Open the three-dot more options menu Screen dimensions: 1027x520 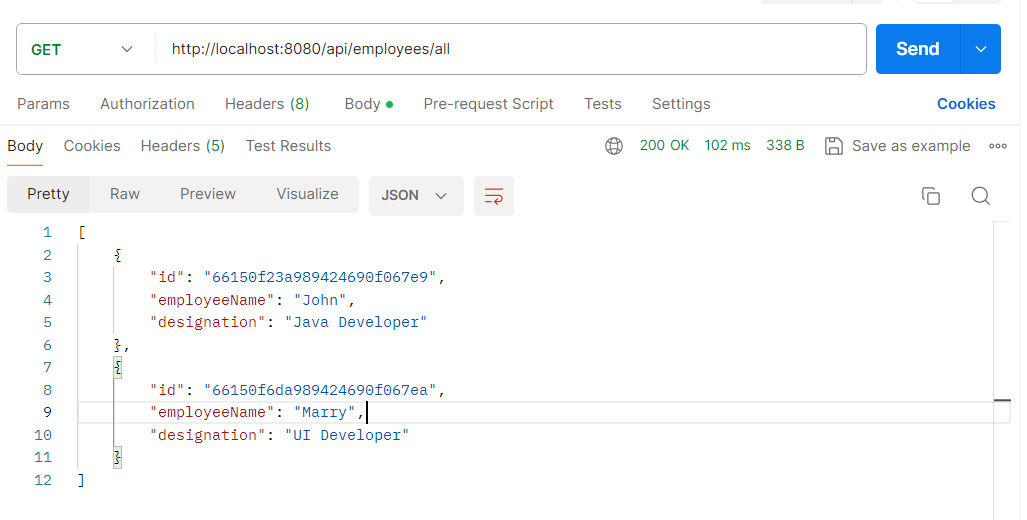[x=997, y=146]
